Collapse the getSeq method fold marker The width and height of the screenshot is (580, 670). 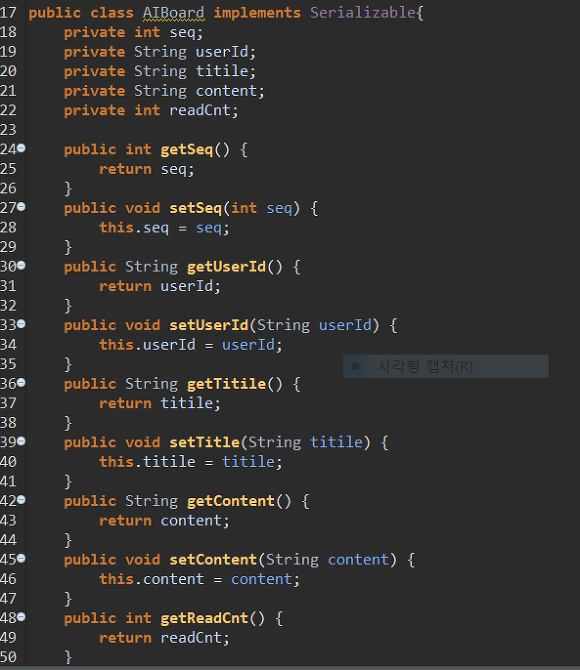[x=21, y=148]
